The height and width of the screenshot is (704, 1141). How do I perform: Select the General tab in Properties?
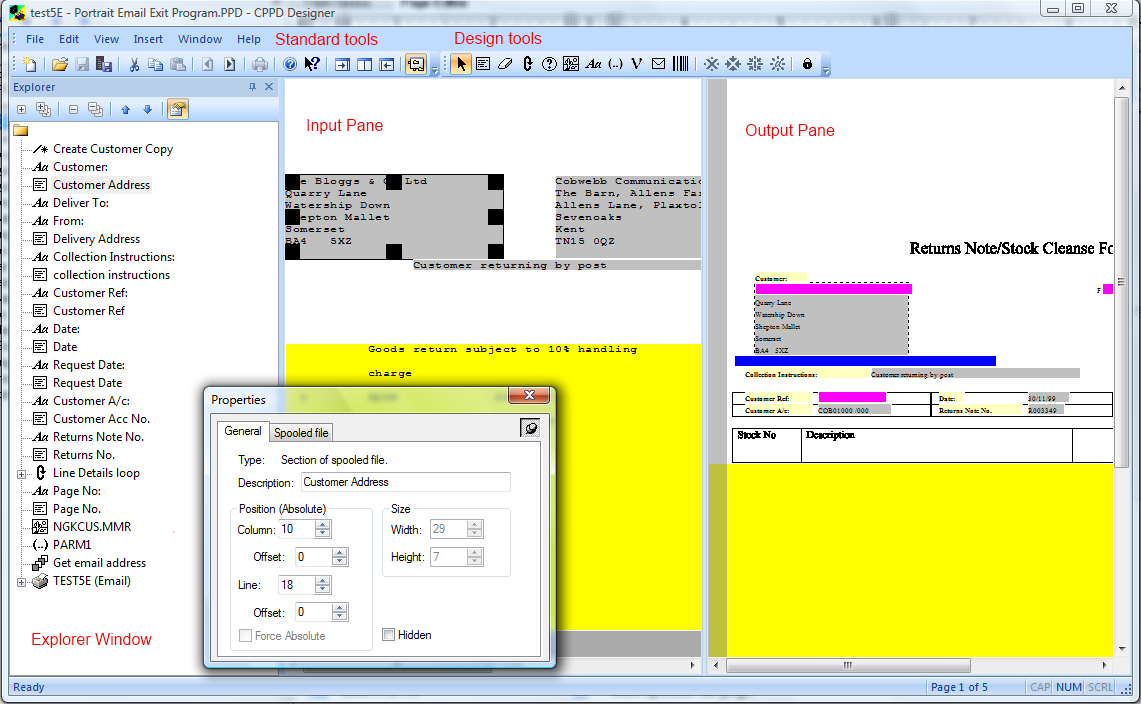(x=243, y=431)
